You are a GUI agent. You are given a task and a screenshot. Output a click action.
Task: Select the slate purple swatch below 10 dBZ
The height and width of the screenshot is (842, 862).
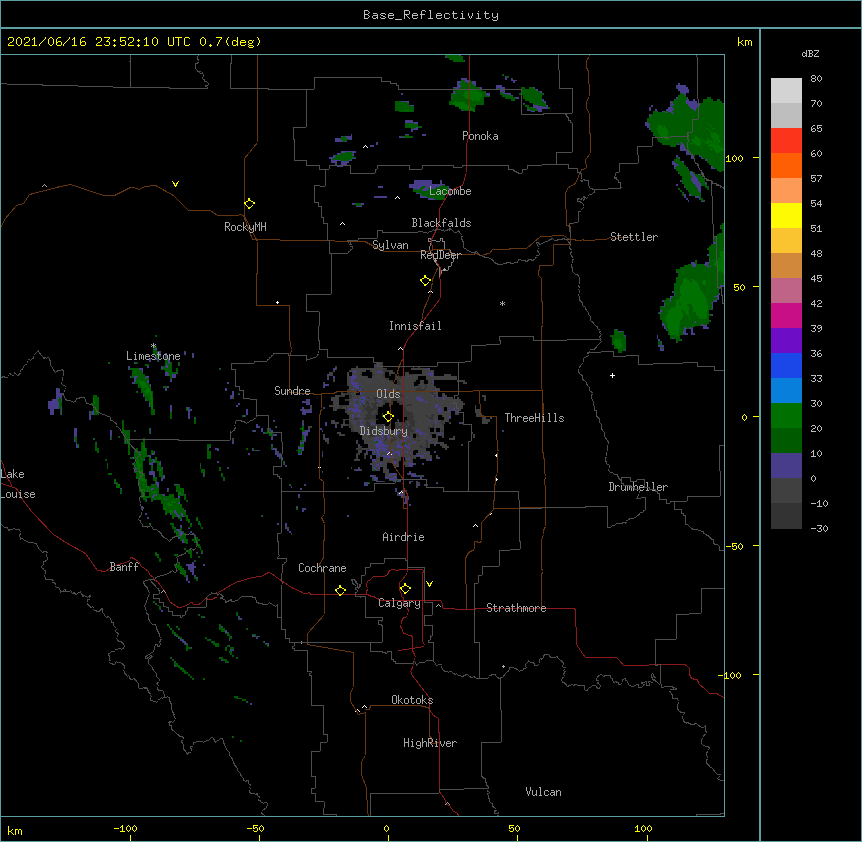(786, 466)
